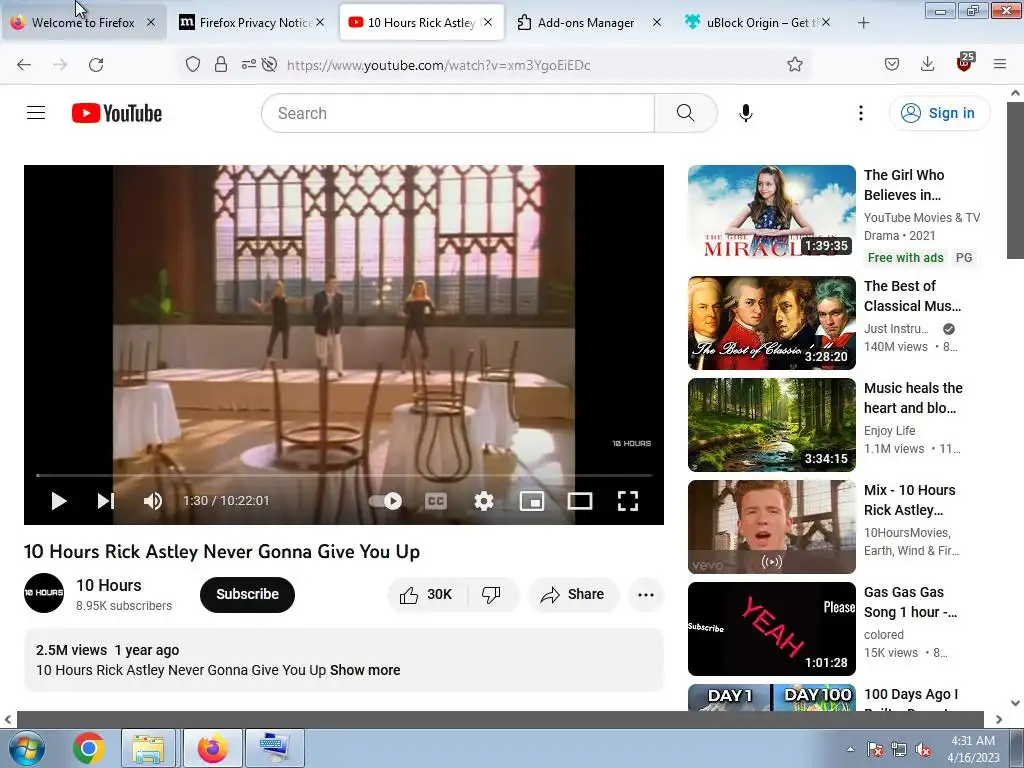This screenshot has height=768, width=1024.
Task: Dislike the video with thumbs down
Action: (492, 594)
